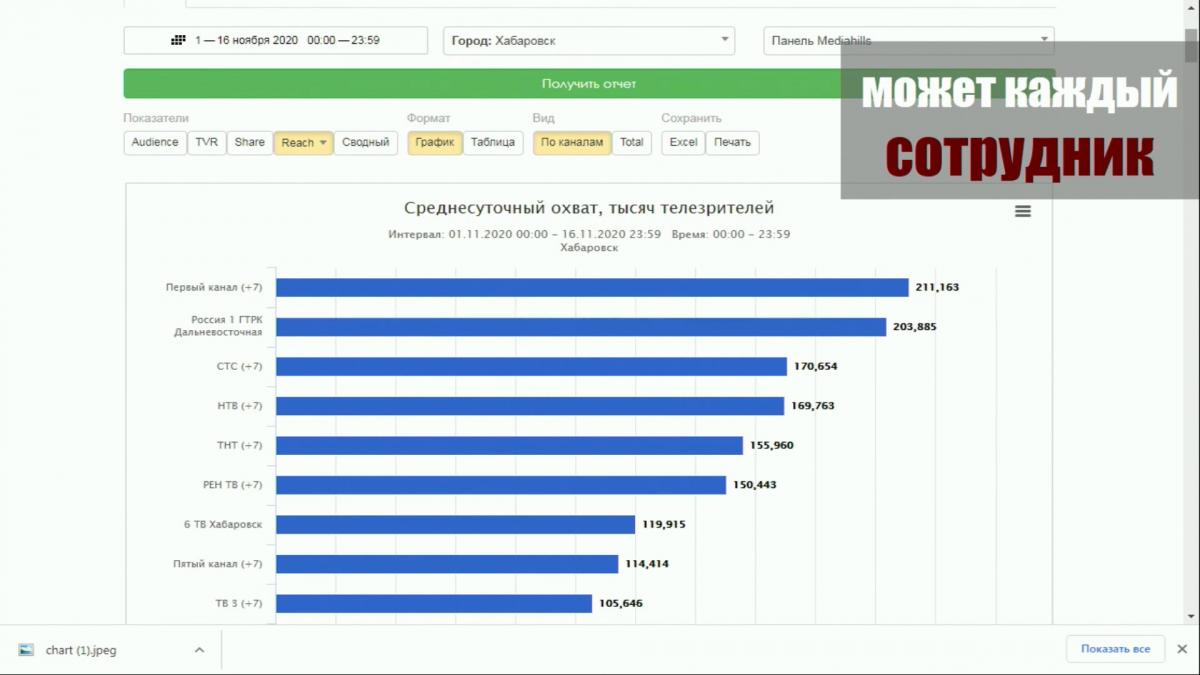The width and height of the screenshot is (1200, 675).
Task: Switch view to Total
Action: coord(631,143)
